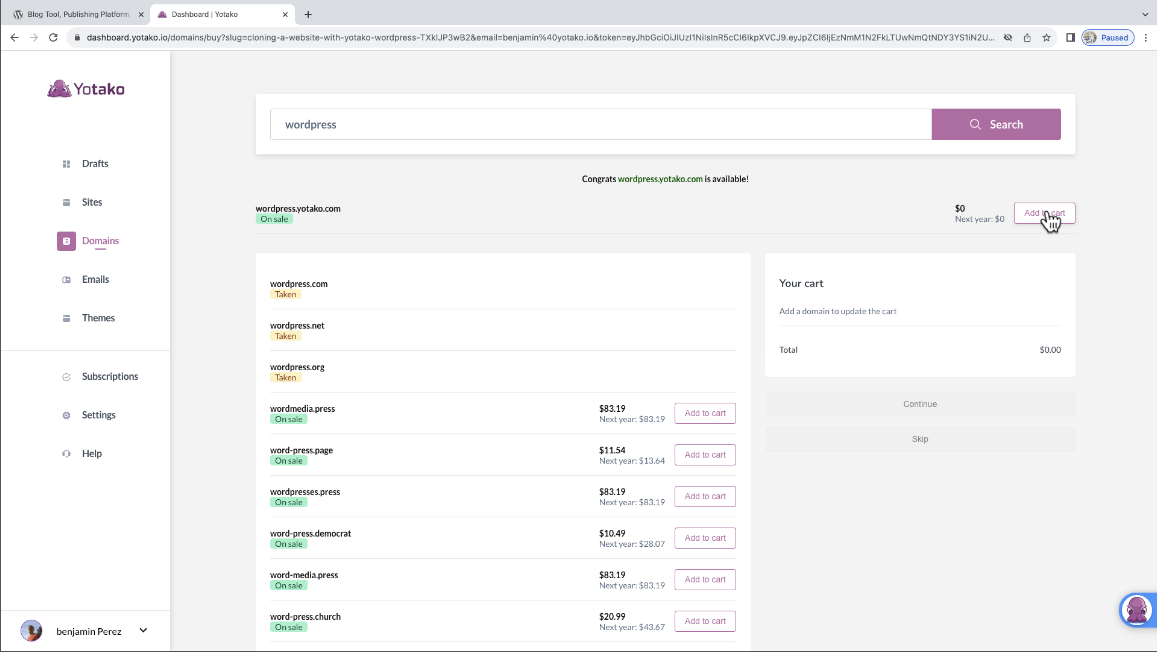
Task: Click the wordpress.yotako.com link in congrats message
Action: [x=660, y=179]
